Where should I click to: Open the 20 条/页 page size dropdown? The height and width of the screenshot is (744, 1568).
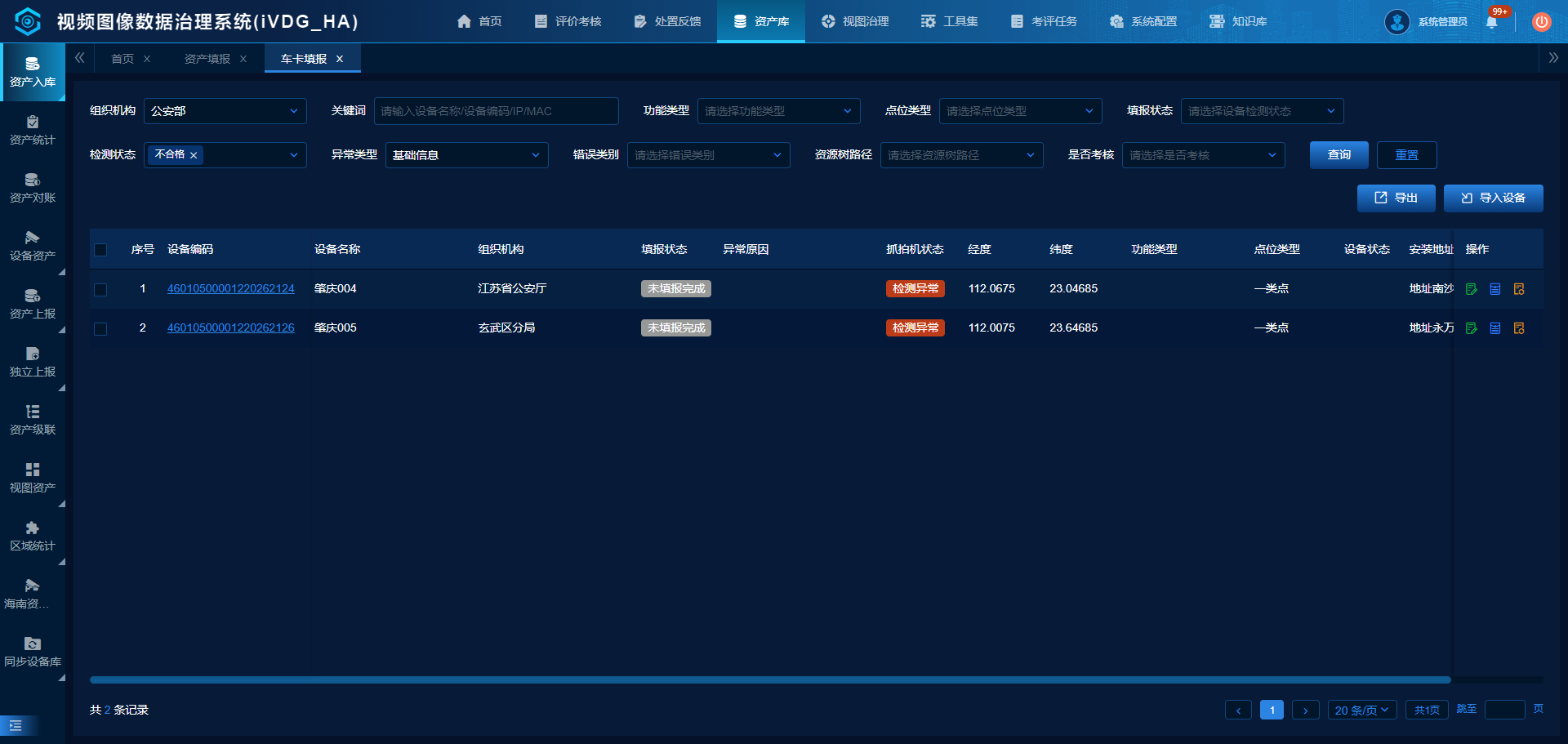coord(1362,710)
